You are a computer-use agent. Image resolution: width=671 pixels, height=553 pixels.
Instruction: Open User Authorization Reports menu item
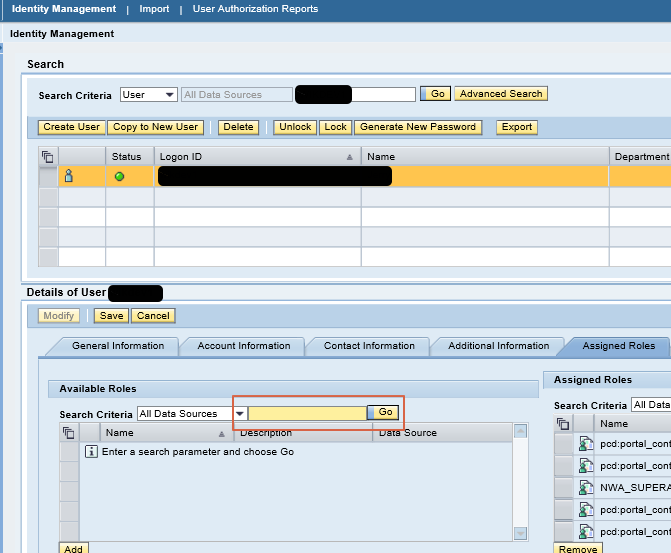(x=255, y=9)
